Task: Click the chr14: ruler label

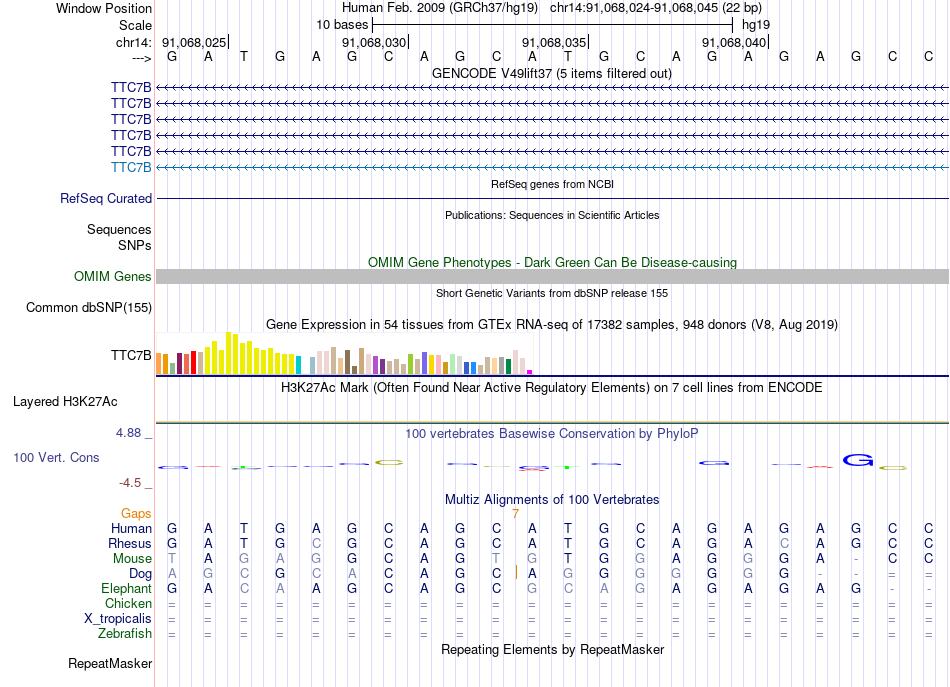Action: click(x=133, y=42)
